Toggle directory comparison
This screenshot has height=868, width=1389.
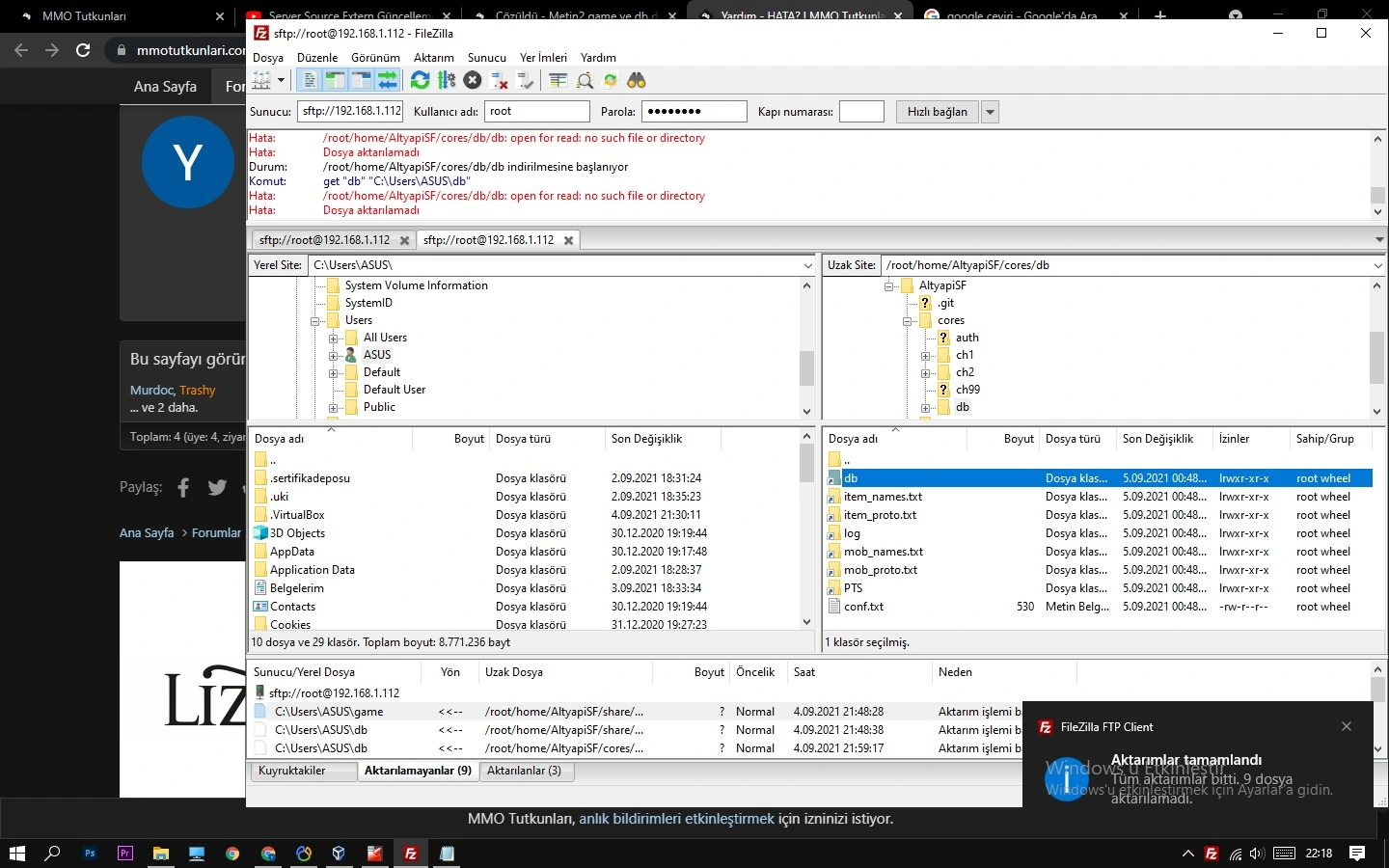click(584, 81)
